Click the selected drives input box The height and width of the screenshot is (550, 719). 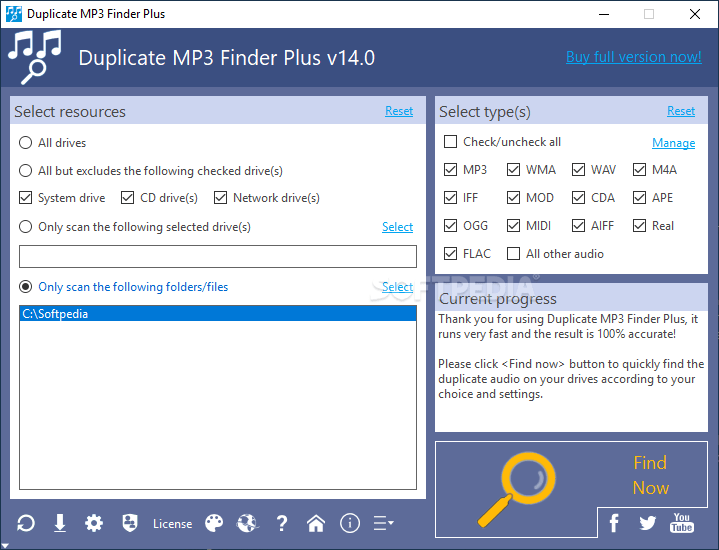point(218,256)
